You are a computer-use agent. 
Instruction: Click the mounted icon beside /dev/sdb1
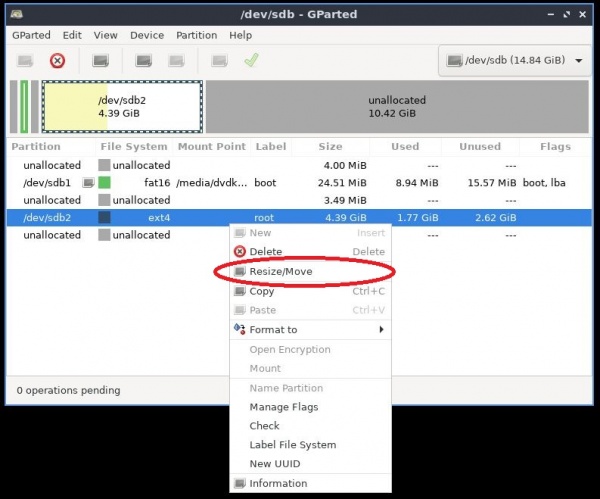[x=88, y=183]
